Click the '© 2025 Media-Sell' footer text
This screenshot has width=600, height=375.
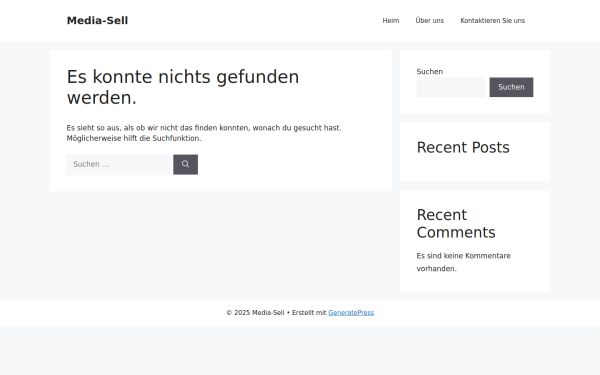click(x=255, y=313)
